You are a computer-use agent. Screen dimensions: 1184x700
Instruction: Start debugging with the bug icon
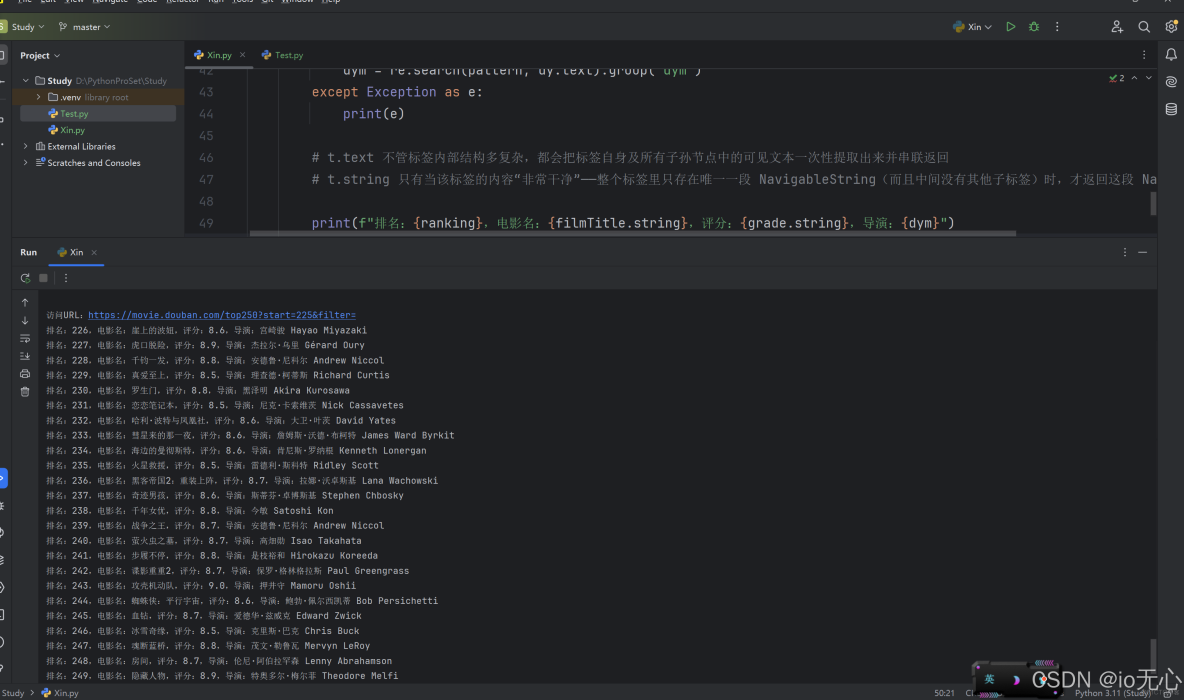click(1033, 27)
